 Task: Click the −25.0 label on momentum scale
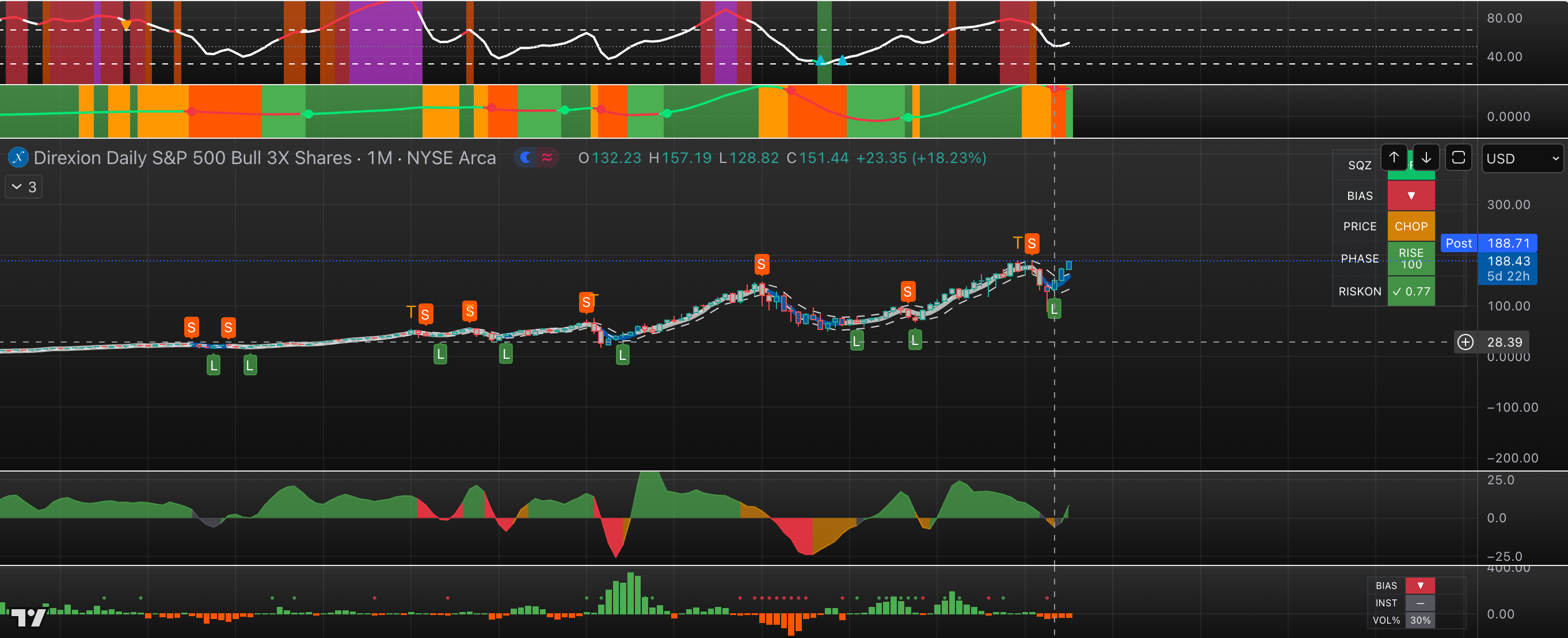(1504, 556)
